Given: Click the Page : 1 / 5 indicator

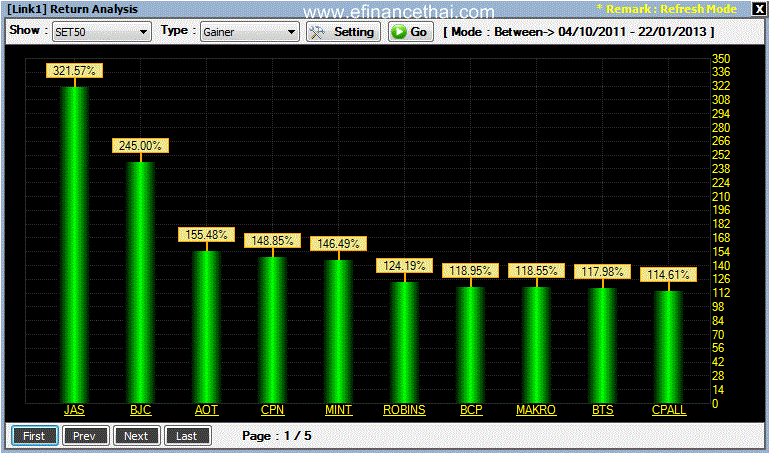Looking at the screenshot, I should click(276, 436).
